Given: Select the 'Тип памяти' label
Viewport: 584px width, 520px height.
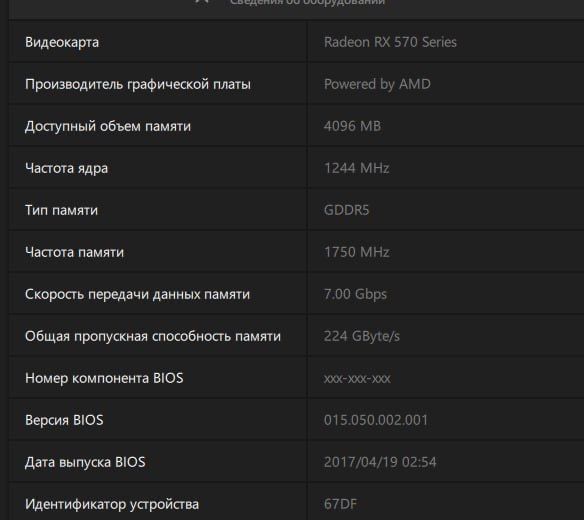Looking at the screenshot, I should tap(61, 210).
